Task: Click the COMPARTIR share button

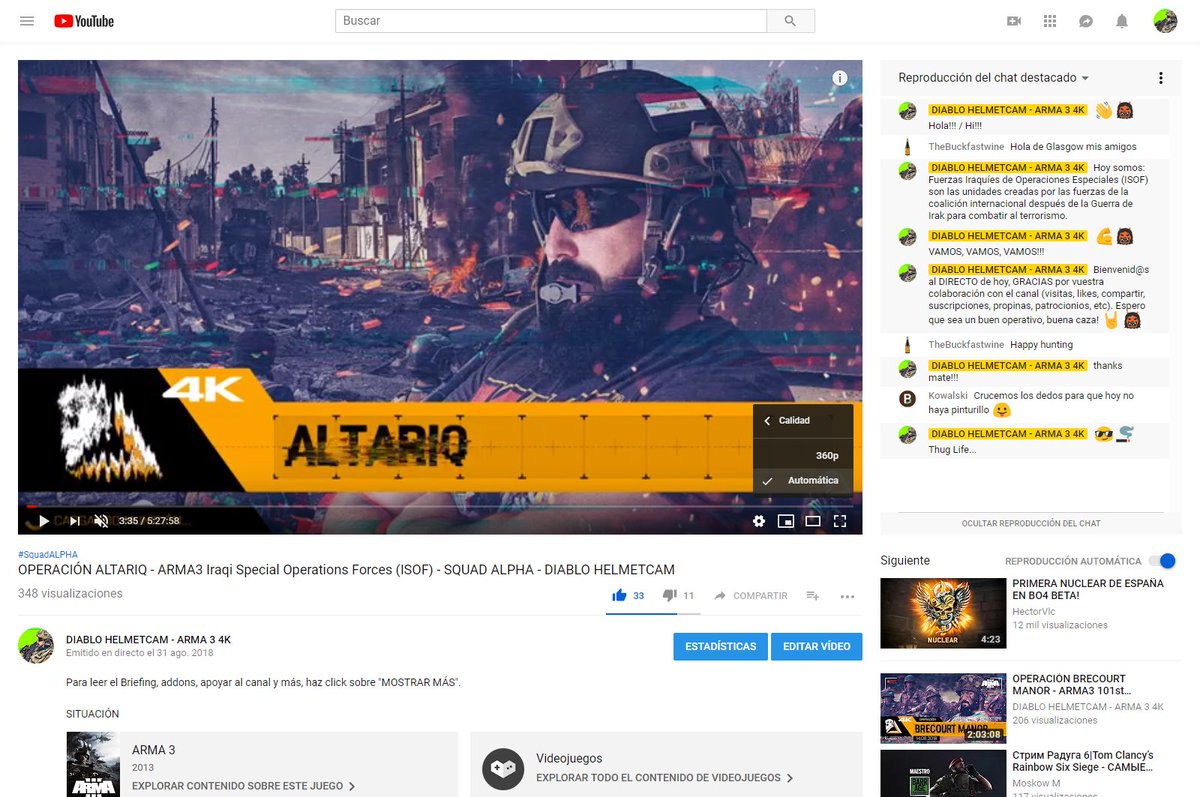Action: pos(750,596)
